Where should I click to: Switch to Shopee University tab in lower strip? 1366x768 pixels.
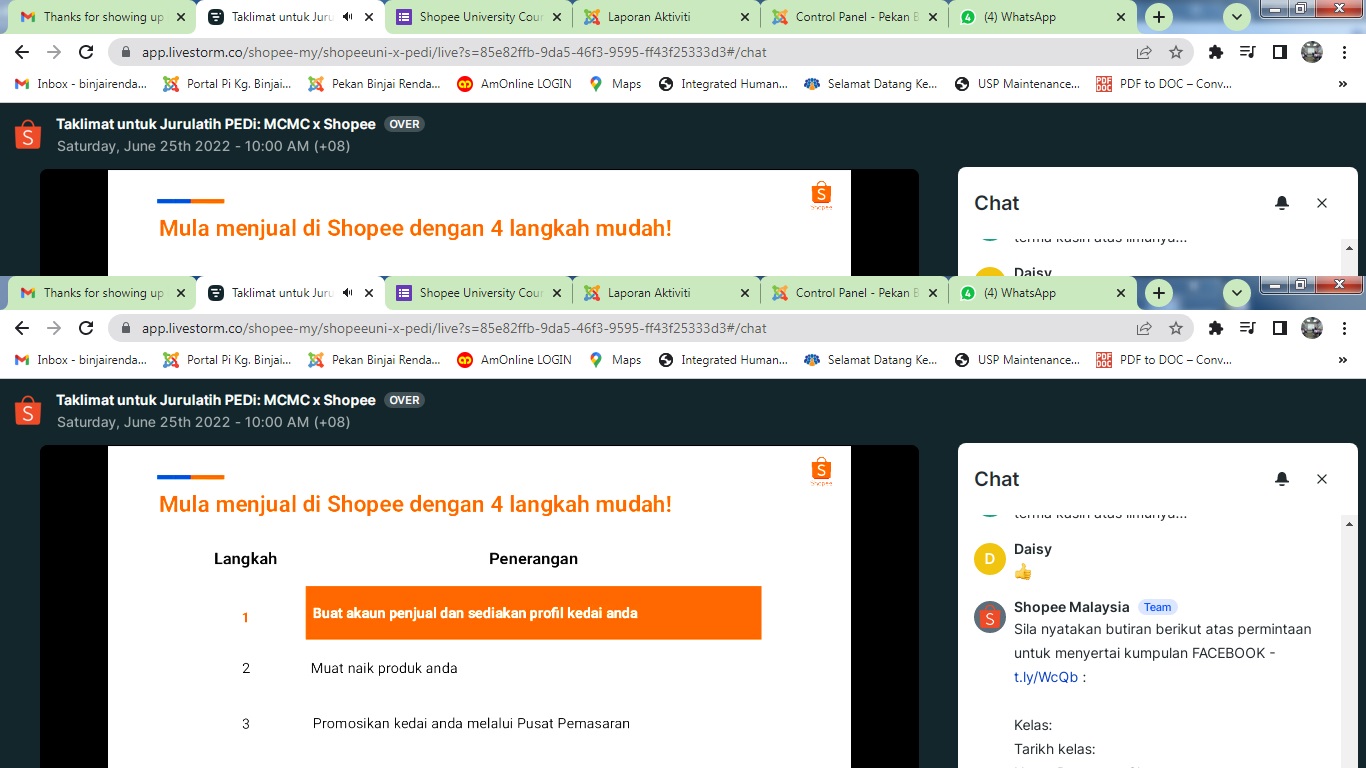[x=480, y=293]
